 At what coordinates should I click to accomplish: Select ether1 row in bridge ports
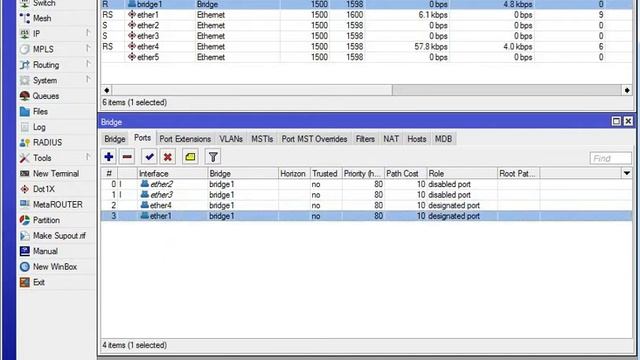(366, 216)
